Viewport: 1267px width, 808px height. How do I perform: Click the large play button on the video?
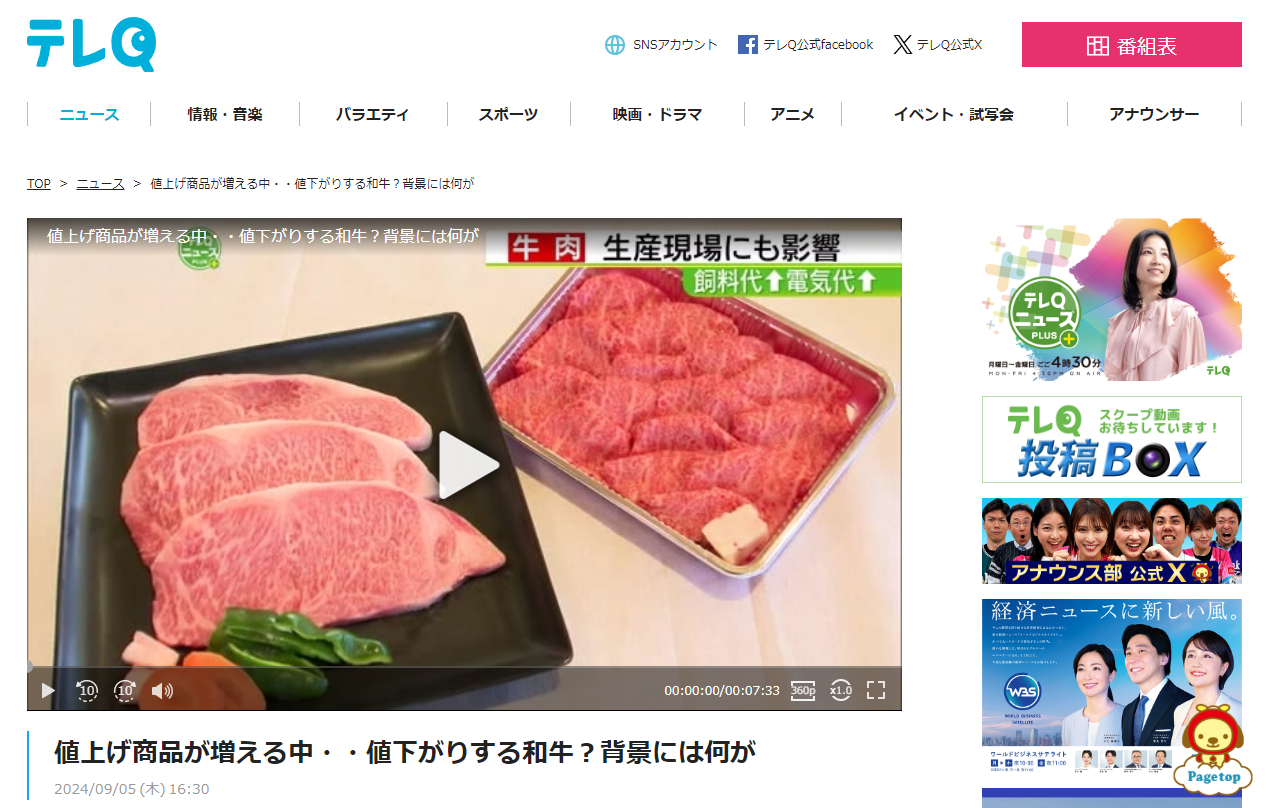click(468, 465)
